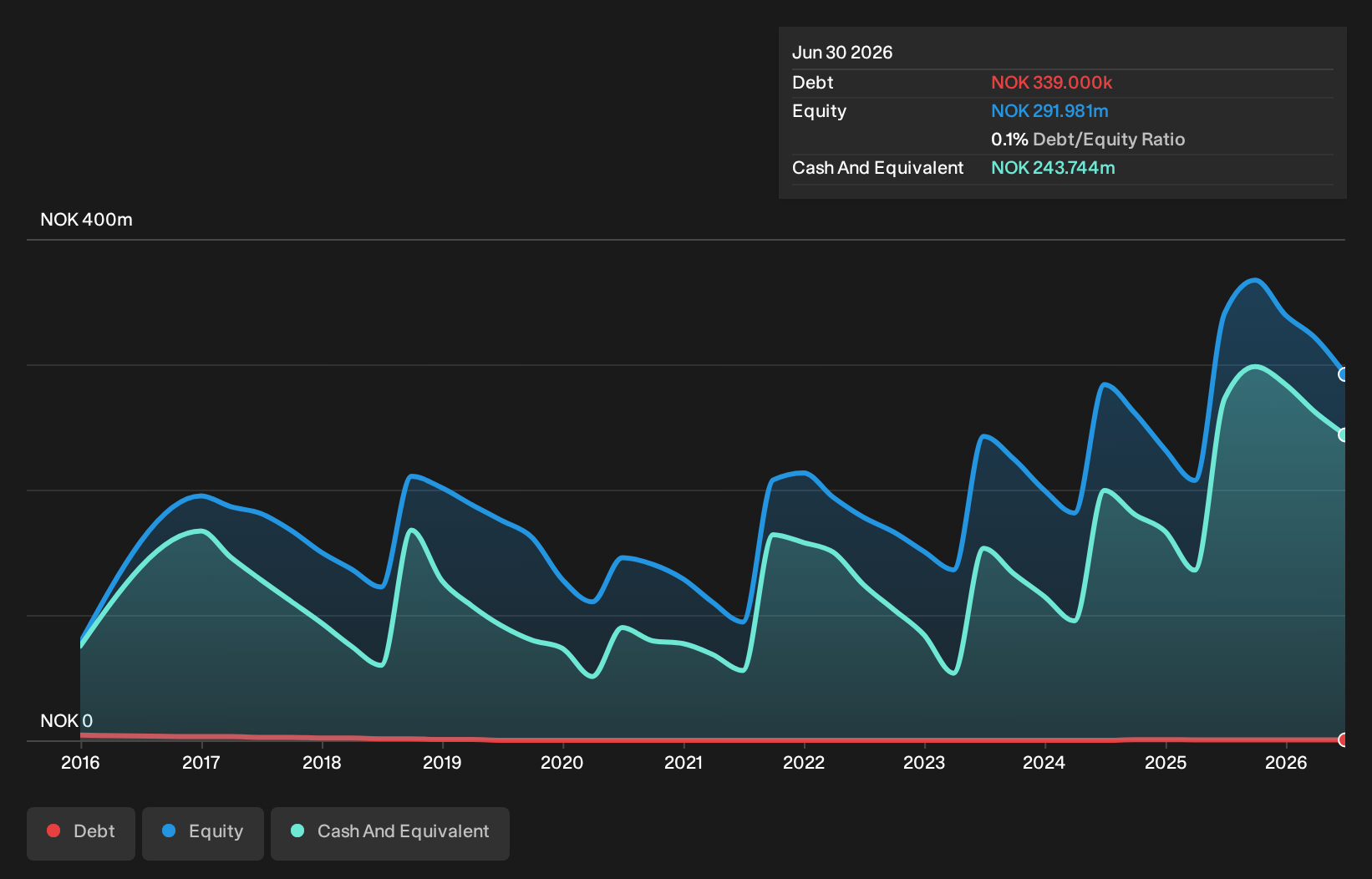Click the NOK 243.744m cash value
The width and height of the screenshot is (1372, 879).
pos(1053,168)
